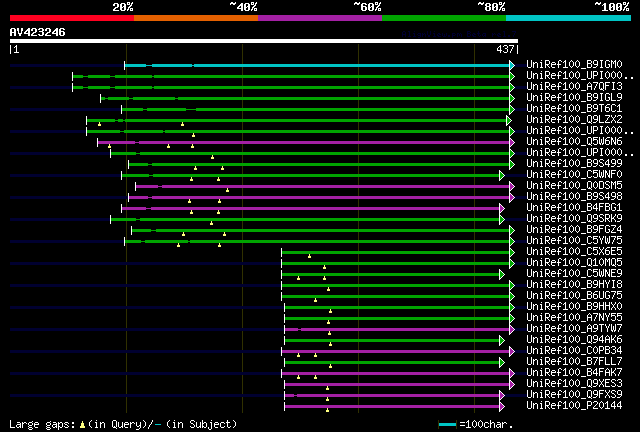The height and width of the screenshot is (432, 640).
Task: Click the UniRef100_Q9XES3 label
Action: (x=574, y=384)
